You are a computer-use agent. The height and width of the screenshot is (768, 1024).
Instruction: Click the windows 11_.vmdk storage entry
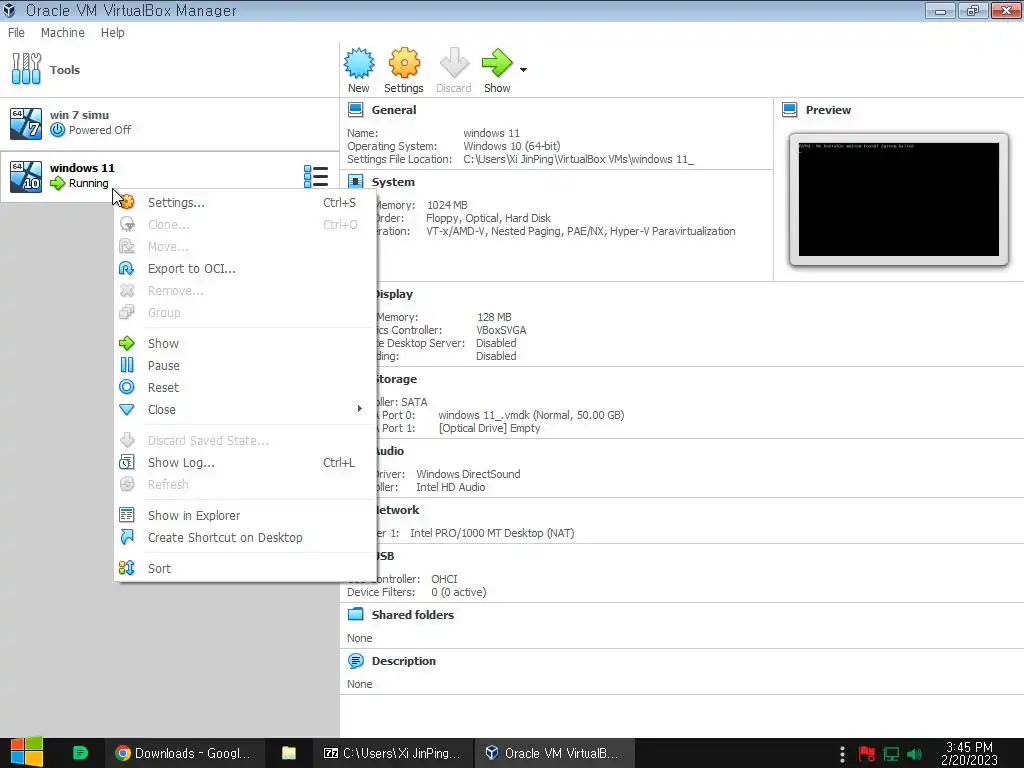tap(531, 415)
